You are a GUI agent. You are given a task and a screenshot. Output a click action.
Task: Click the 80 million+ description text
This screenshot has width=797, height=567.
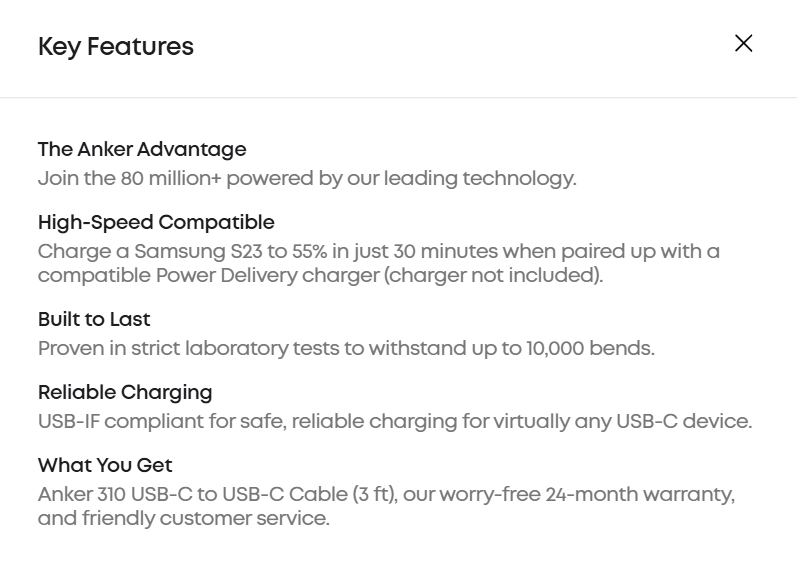307,179
